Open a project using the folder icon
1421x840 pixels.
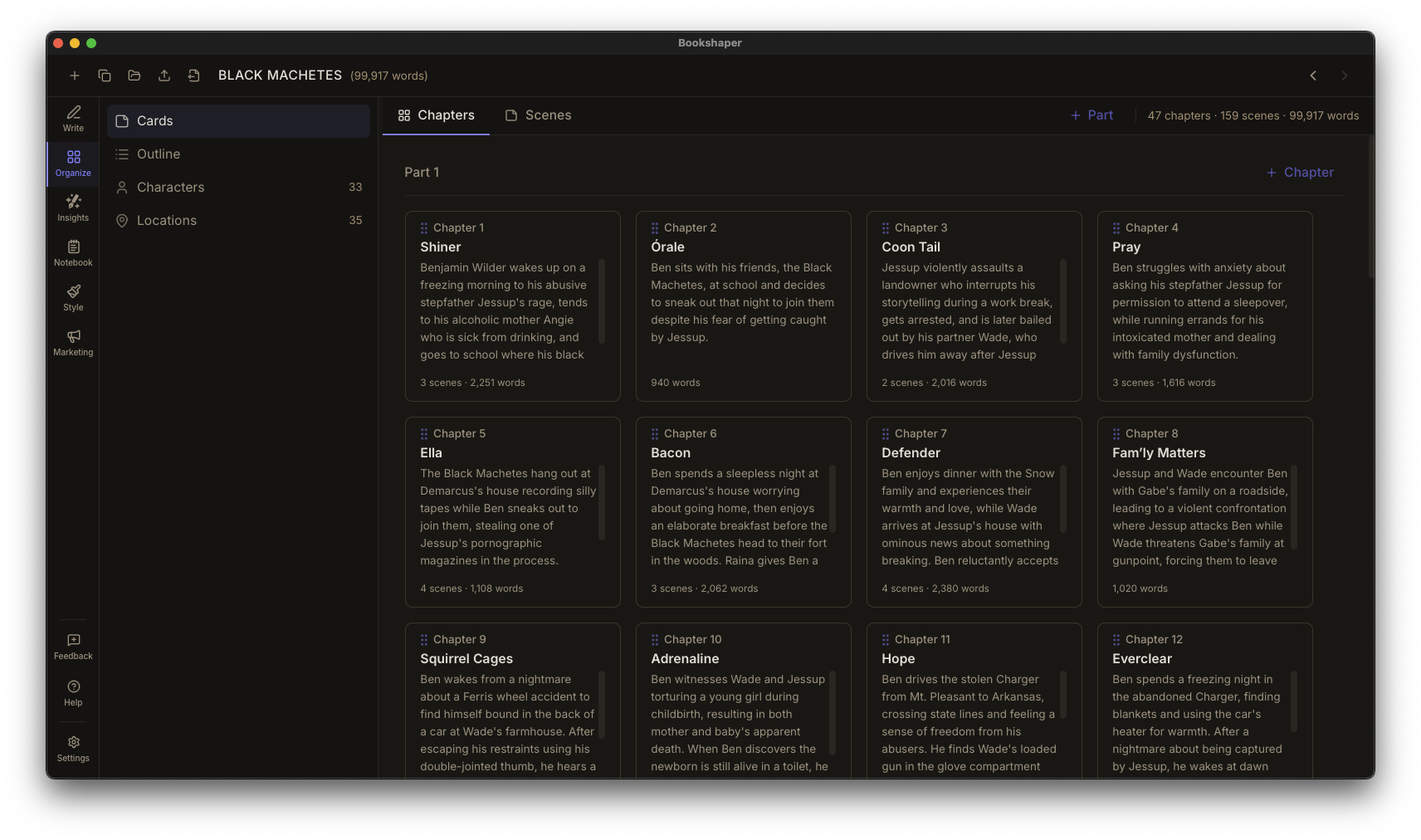pos(134,76)
